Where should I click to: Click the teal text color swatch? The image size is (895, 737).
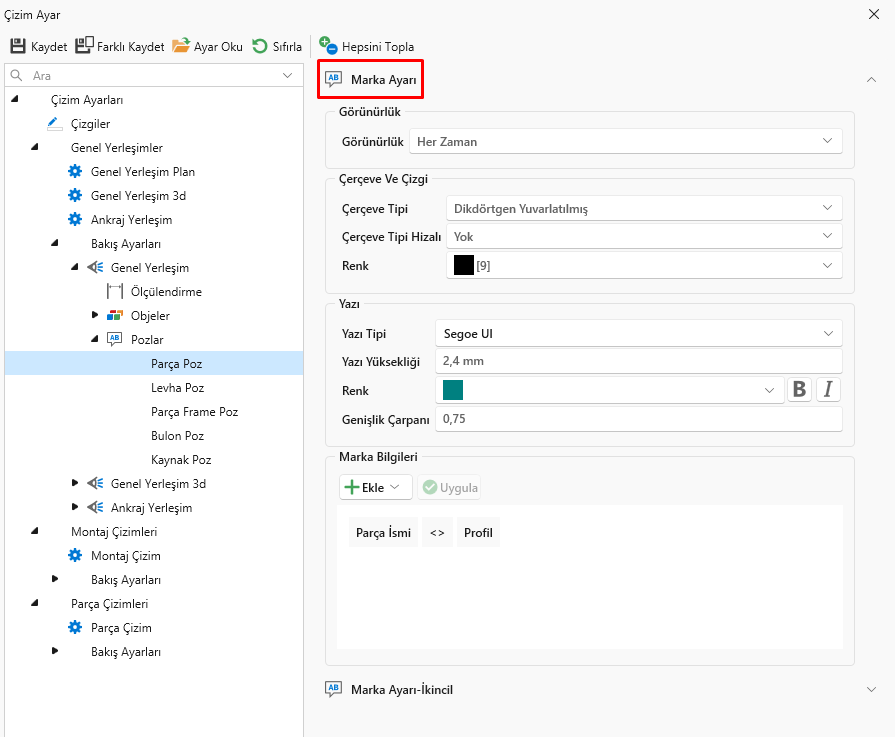click(453, 390)
